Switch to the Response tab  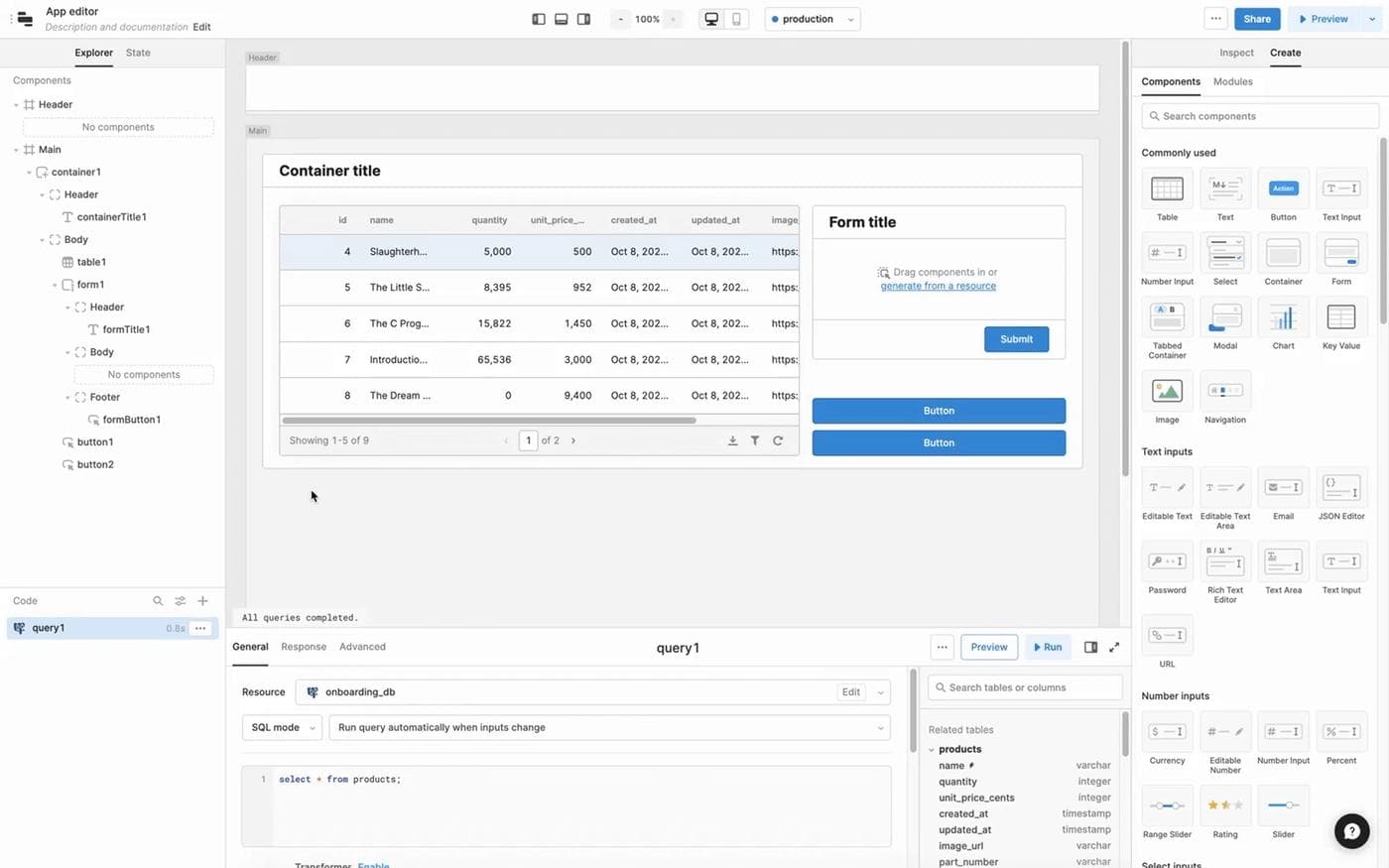pos(303,646)
